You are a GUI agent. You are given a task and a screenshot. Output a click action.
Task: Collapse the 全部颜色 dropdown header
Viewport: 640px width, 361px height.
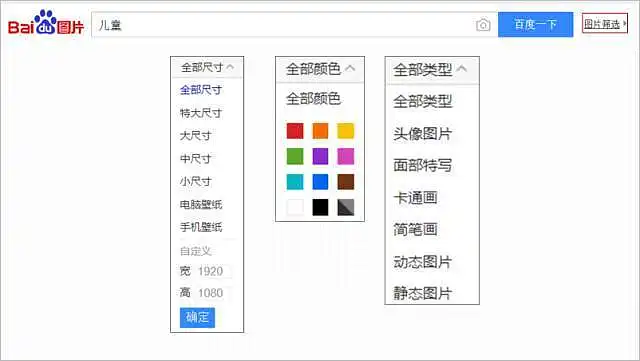(320, 69)
